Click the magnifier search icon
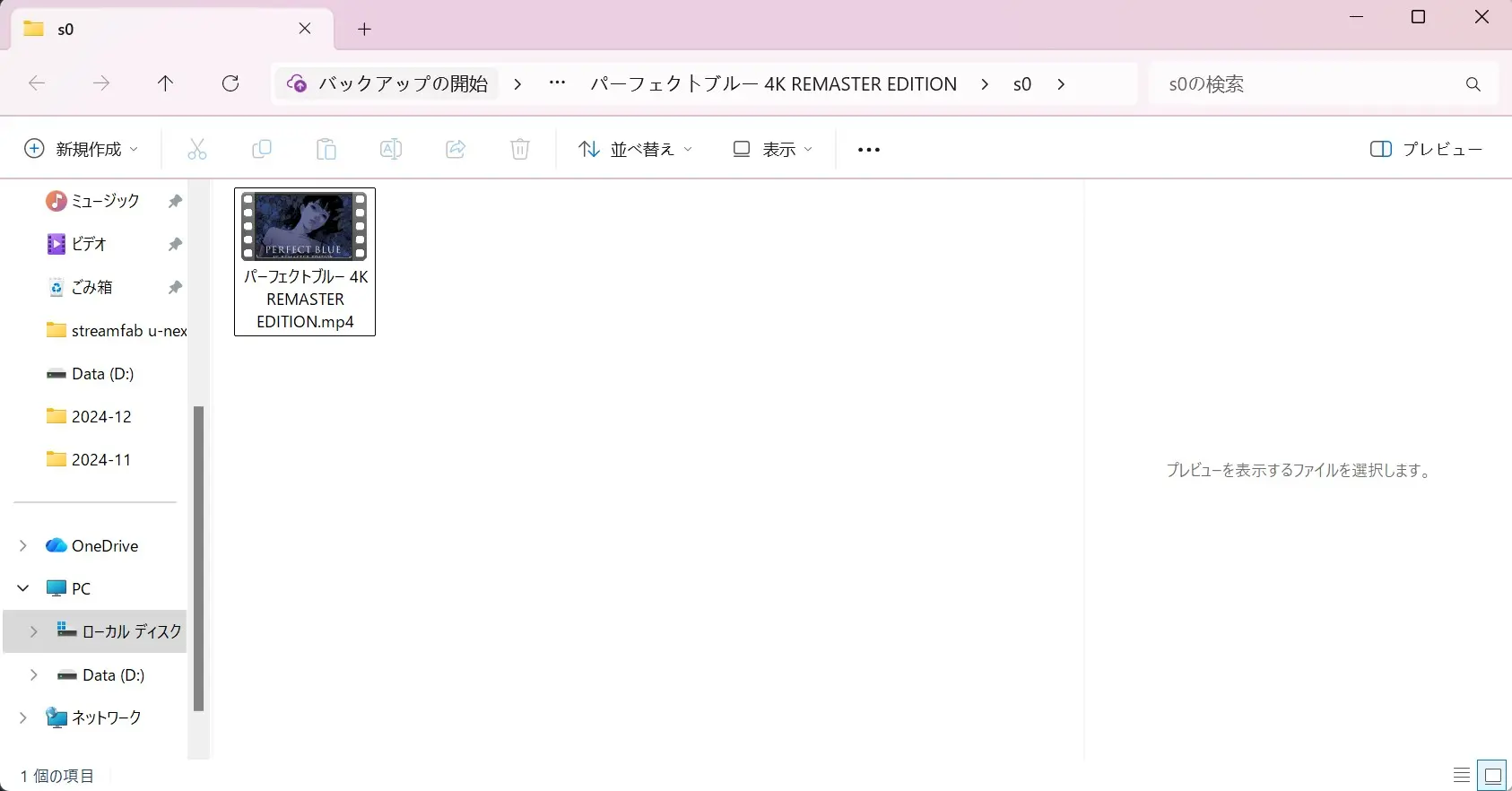Image resolution: width=1512 pixels, height=791 pixels. click(1473, 84)
